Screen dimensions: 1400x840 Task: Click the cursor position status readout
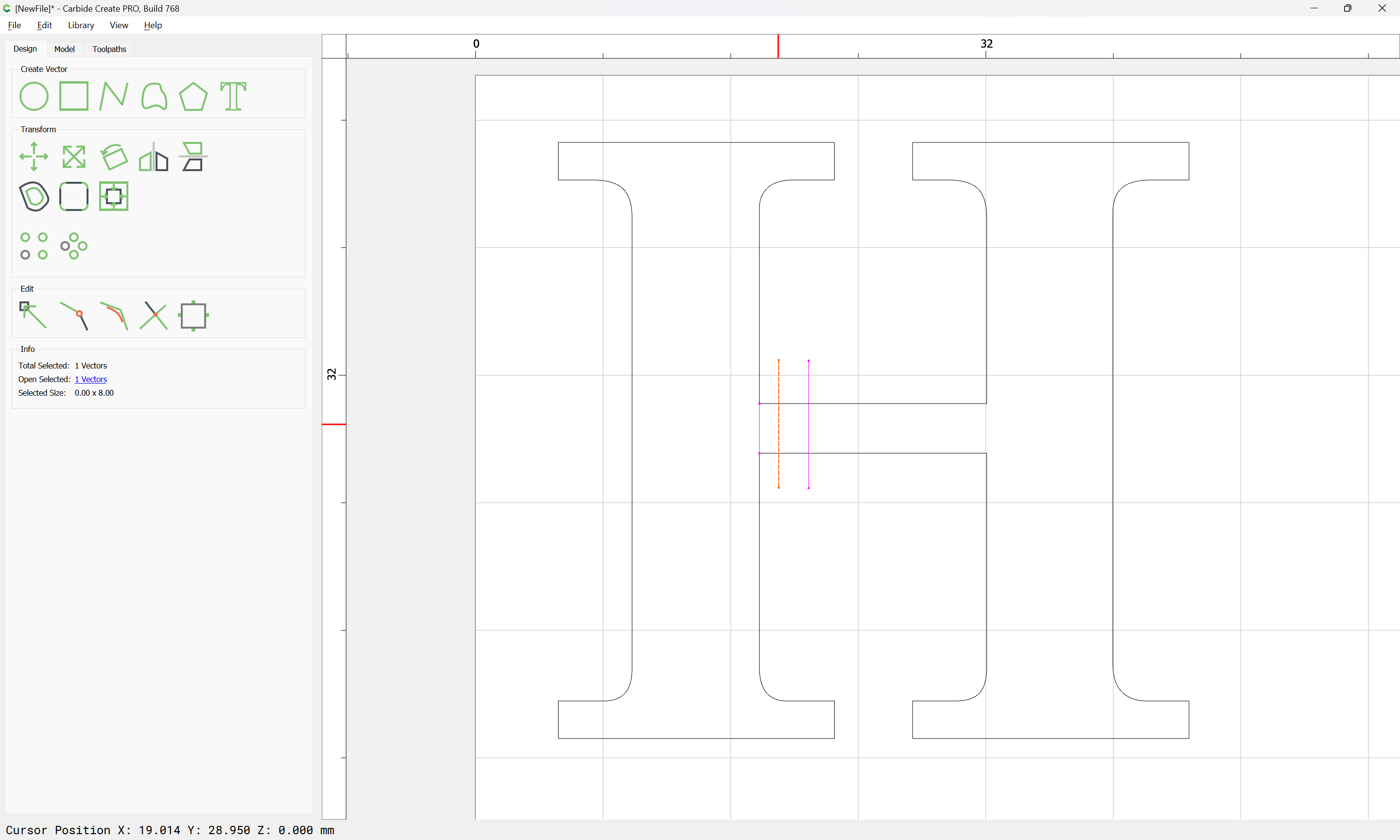[170, 830]
